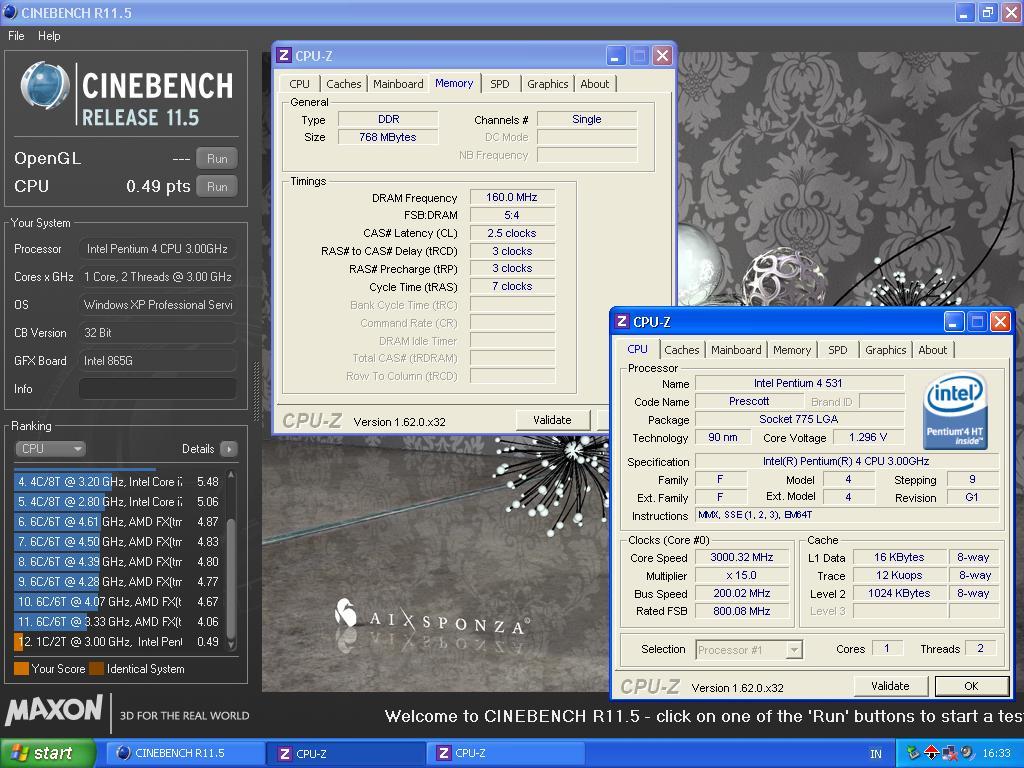Run the CPU benchmark
The height and width of the screenshot is (768, 1024).
[x=217, y=187]
